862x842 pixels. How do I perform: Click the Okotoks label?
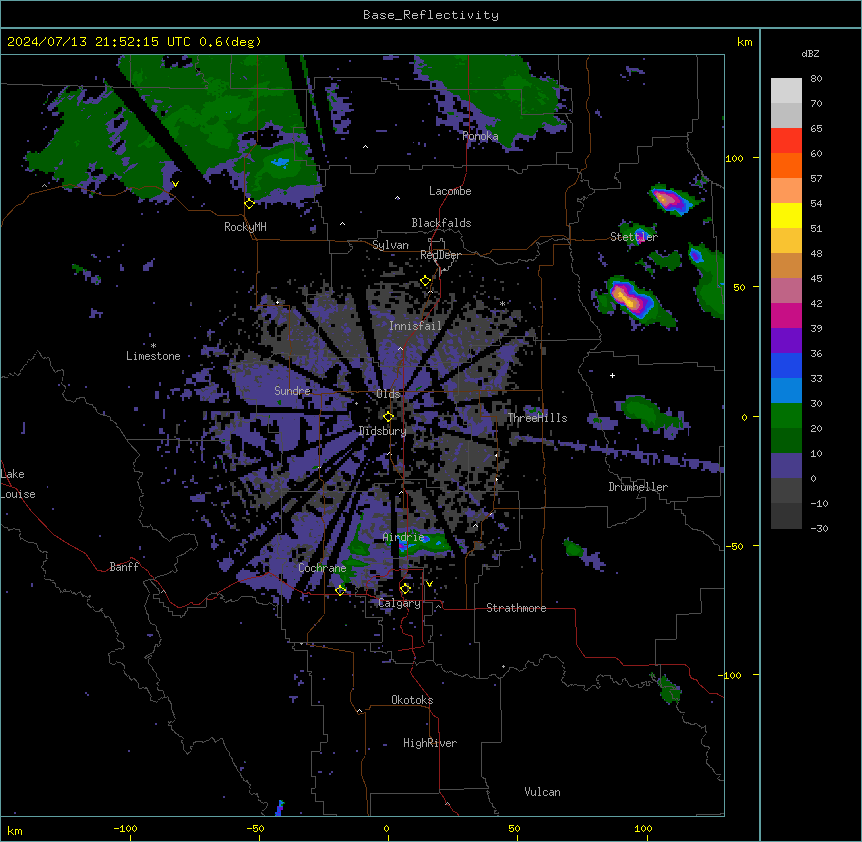coord(412,700)
